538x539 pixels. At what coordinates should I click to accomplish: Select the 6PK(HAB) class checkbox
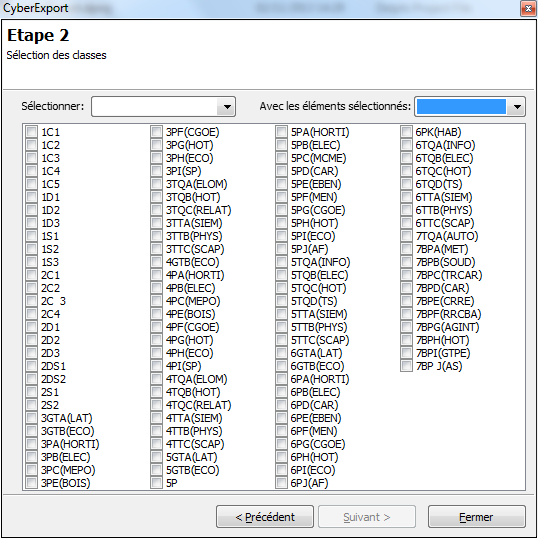[x=406, y=132]
